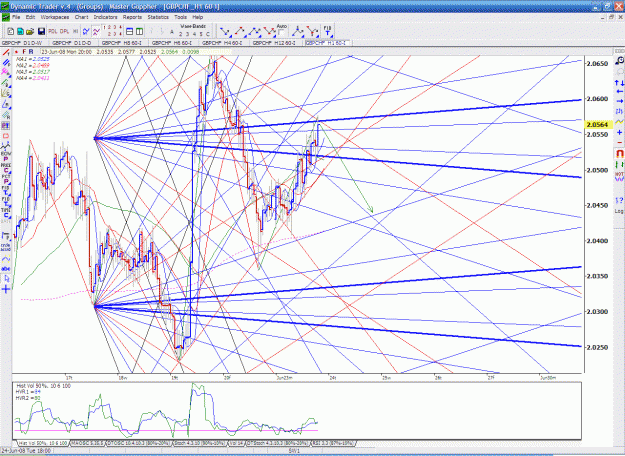The height and width of the screenshot is (456, 625).
Task: Click the HVR1 value label
Action: [x=28, y=392]
